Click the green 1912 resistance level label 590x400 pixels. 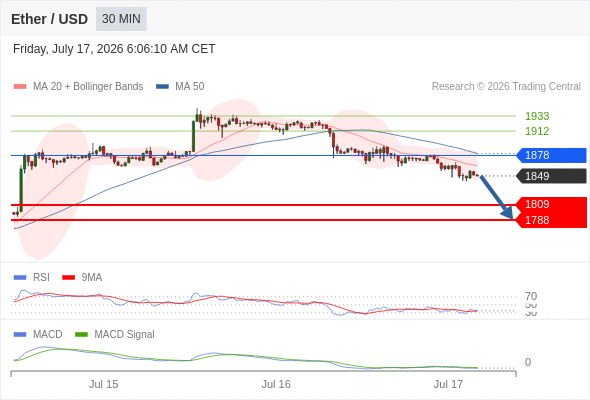click(537, 131)
